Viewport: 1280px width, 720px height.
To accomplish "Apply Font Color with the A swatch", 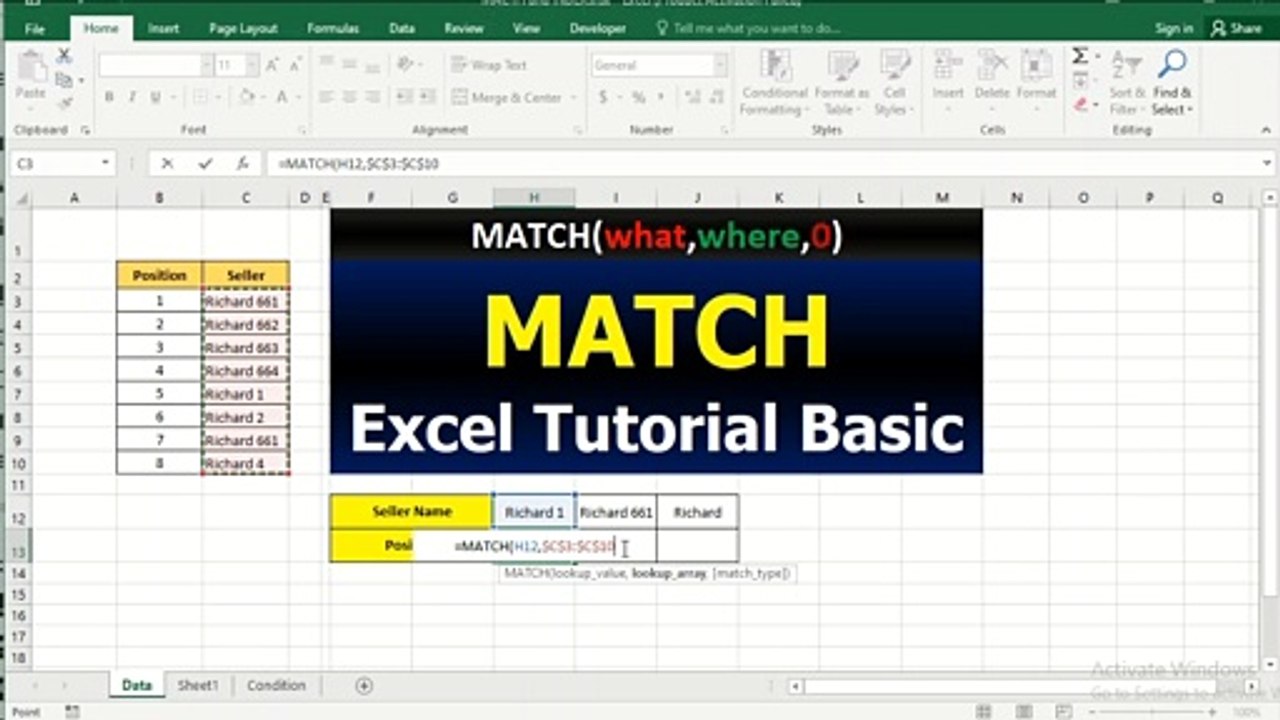I will click(x=282, y=97).
